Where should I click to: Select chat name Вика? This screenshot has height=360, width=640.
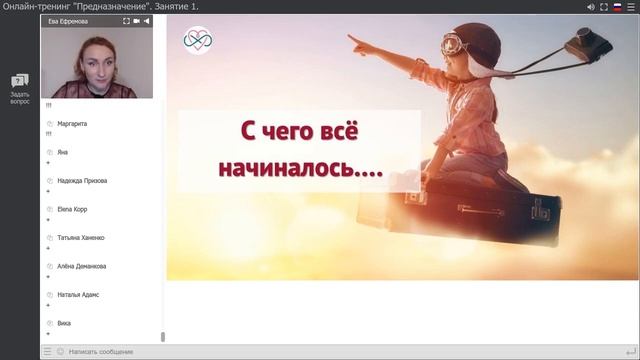(64, 323)
